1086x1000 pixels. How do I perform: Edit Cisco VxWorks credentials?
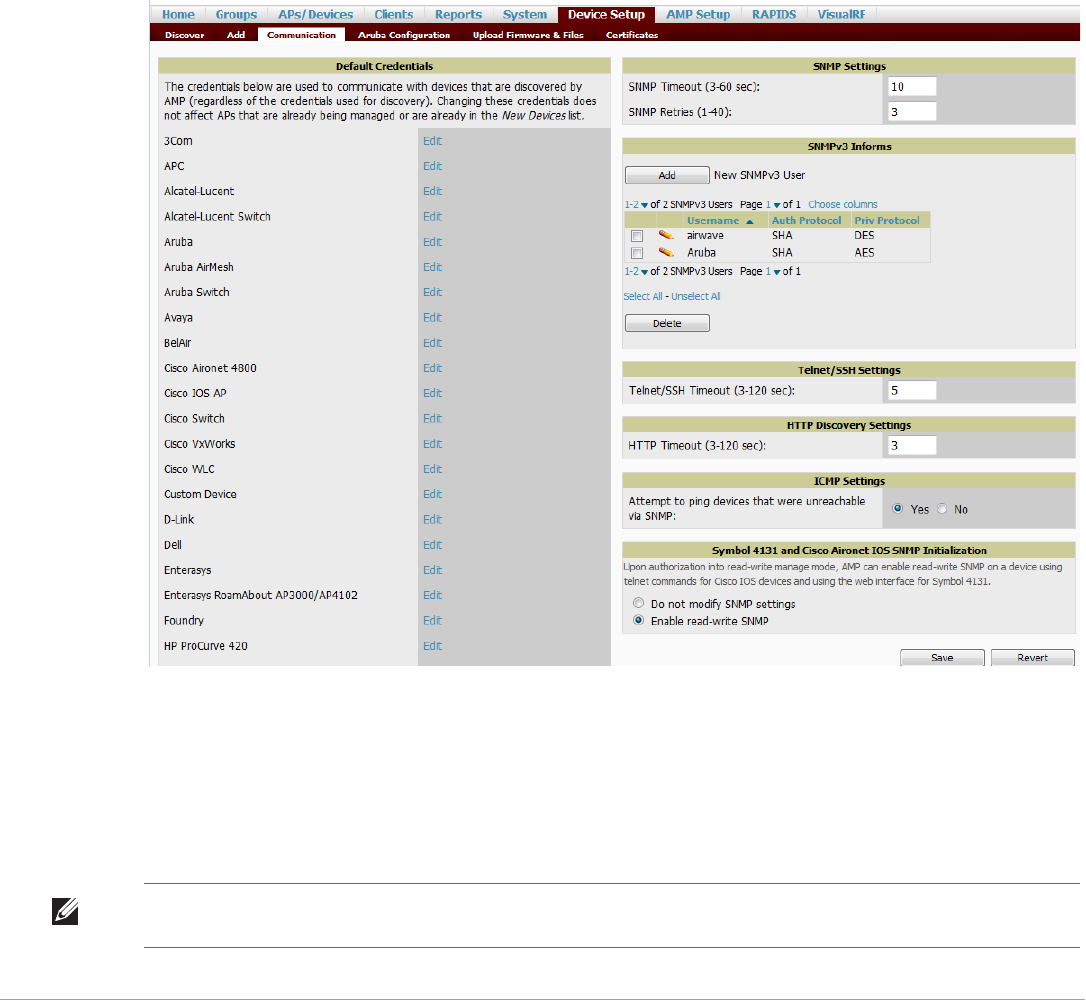point(432,445)
